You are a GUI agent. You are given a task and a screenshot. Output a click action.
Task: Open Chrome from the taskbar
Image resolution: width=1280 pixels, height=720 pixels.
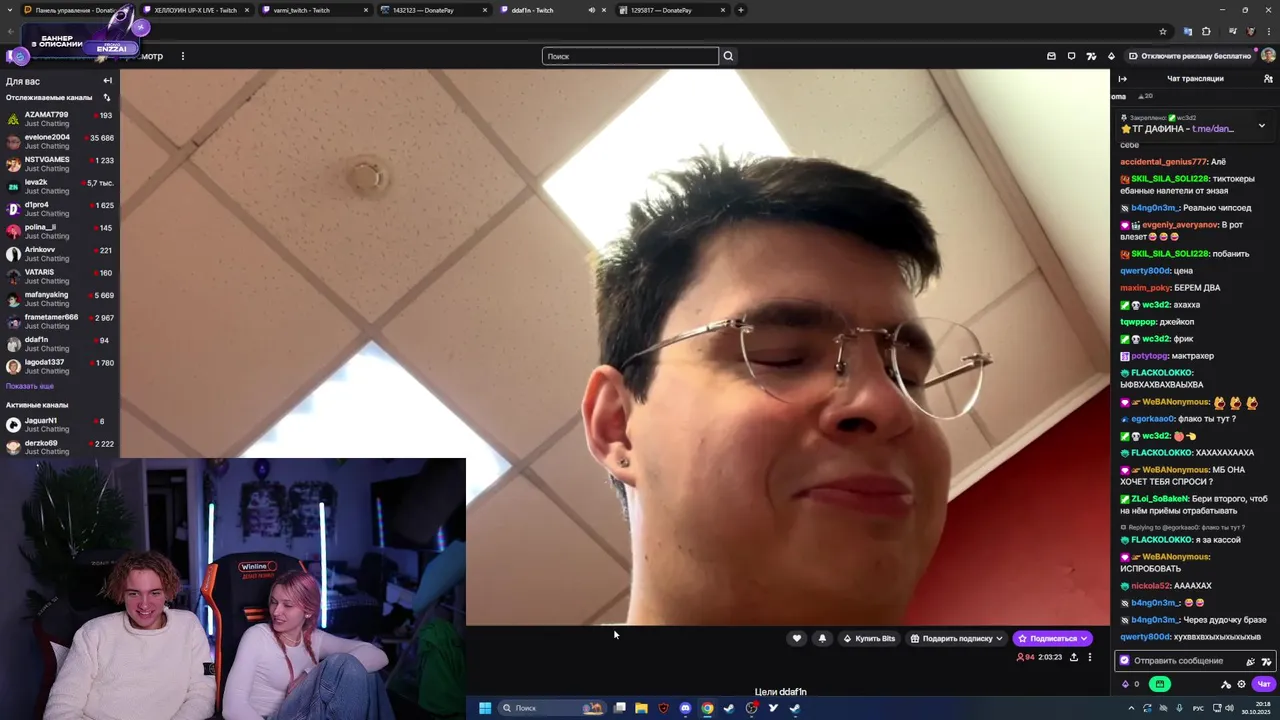[707, 708]
